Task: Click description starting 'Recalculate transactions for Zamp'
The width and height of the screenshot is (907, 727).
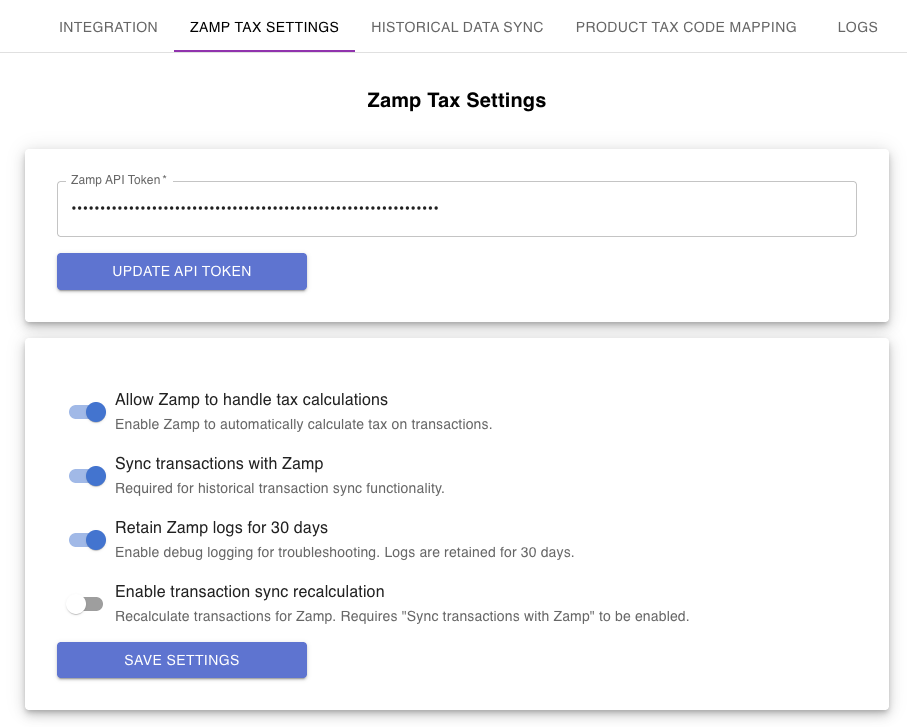Action: 402,617
